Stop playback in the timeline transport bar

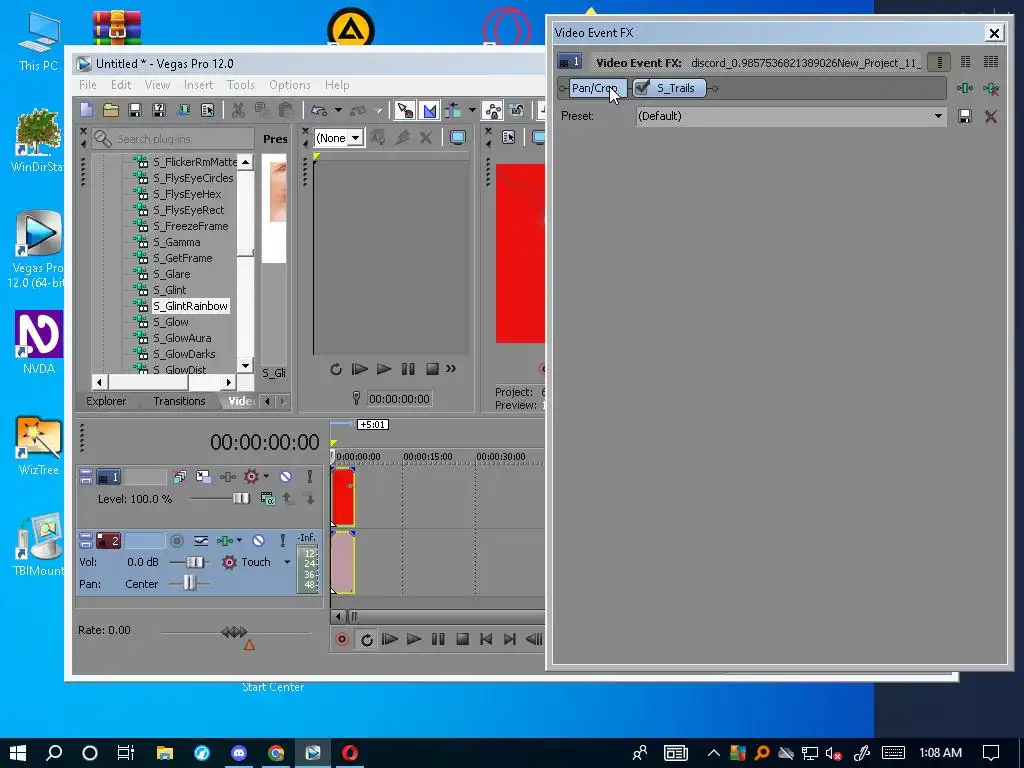click(462, 639)
